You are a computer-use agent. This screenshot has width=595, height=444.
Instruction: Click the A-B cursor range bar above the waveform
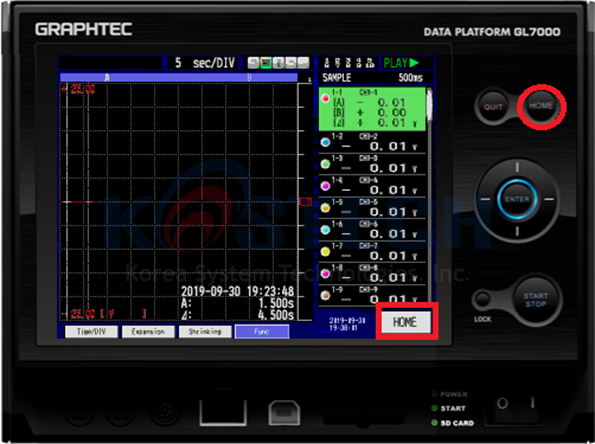coord(178,77)
